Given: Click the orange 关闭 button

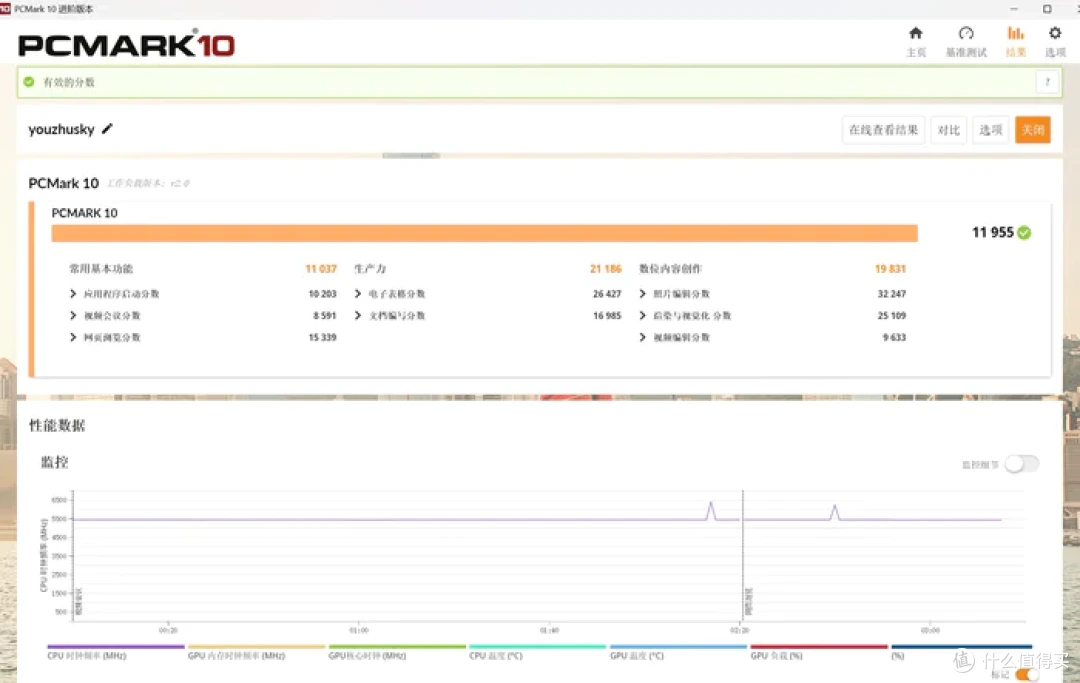Looking at the screenshot, I should point(1032,130).
